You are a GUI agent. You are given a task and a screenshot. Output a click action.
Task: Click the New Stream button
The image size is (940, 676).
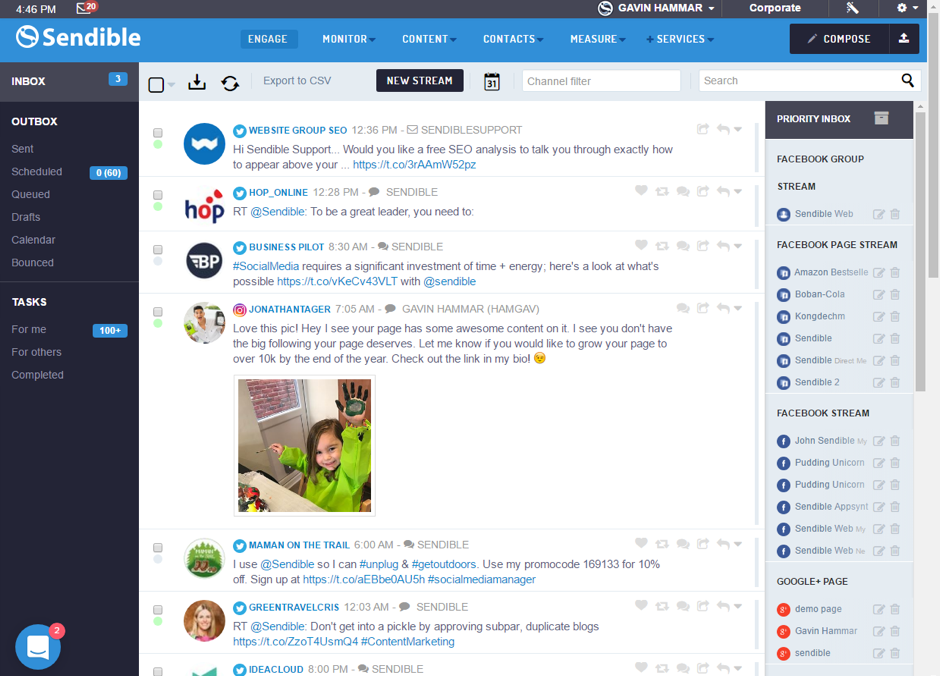pyautogui.click(x=420, y=80)
